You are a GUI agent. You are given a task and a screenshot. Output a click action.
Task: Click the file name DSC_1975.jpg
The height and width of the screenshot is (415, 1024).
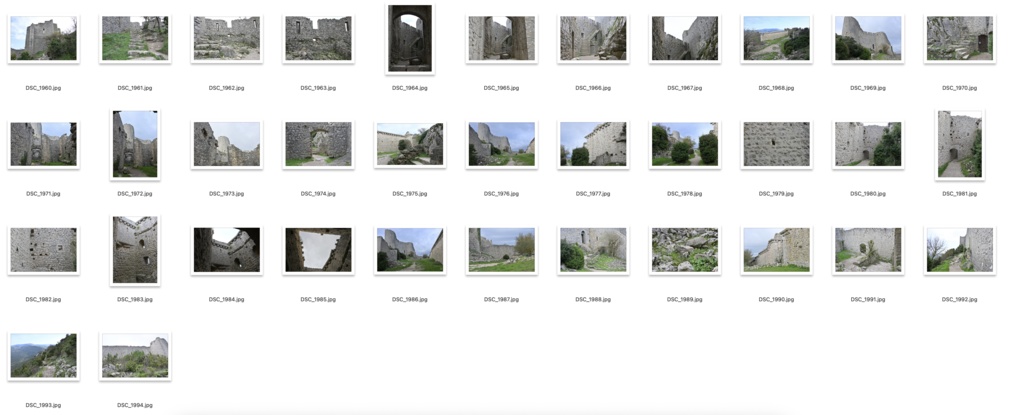[409, 194]
